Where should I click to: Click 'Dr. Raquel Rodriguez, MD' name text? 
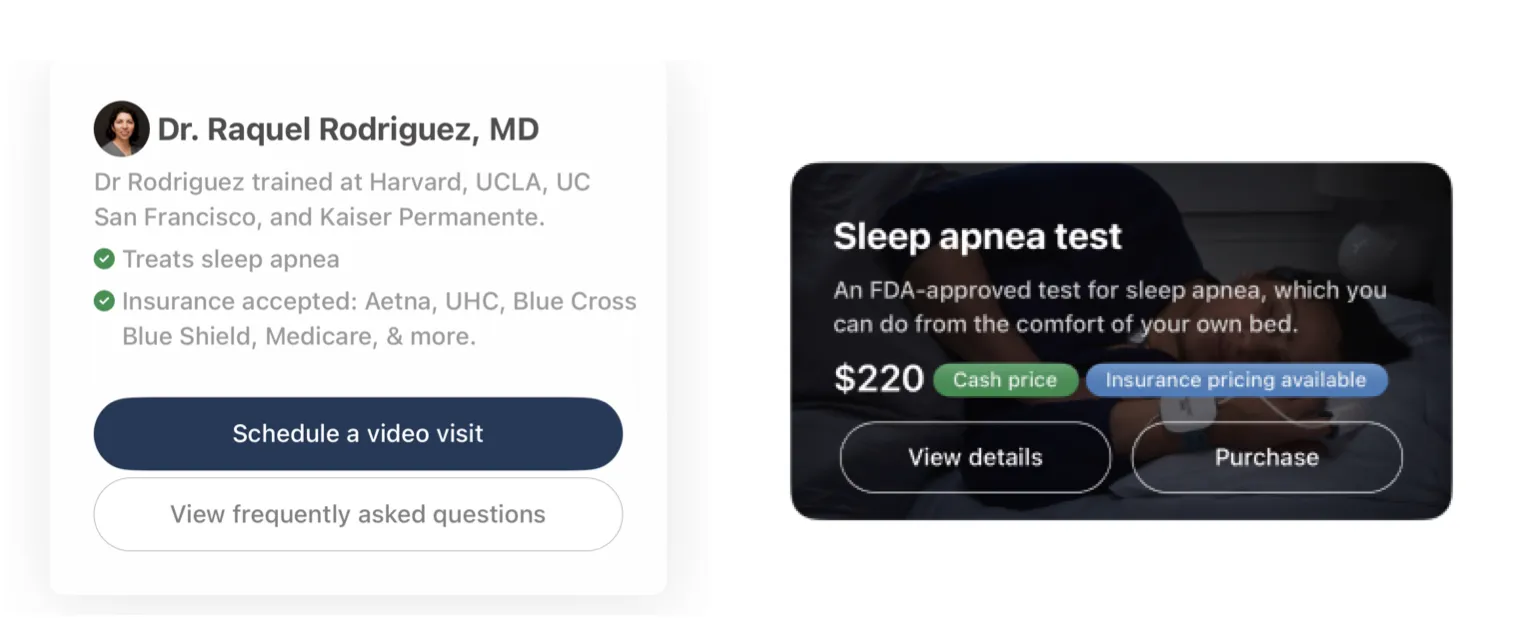tap(348, 128)
